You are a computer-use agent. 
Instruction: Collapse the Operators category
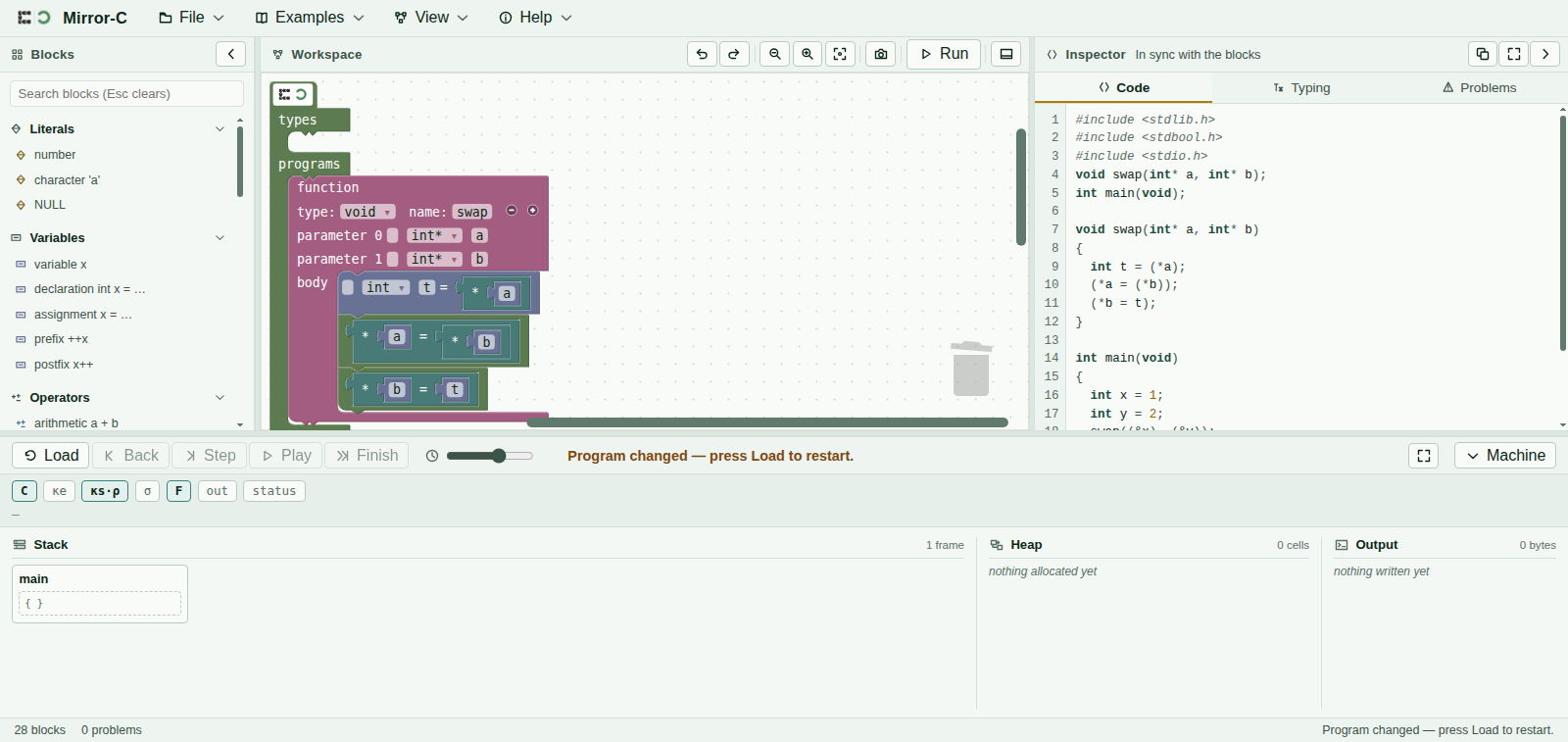tap(220, 397)
